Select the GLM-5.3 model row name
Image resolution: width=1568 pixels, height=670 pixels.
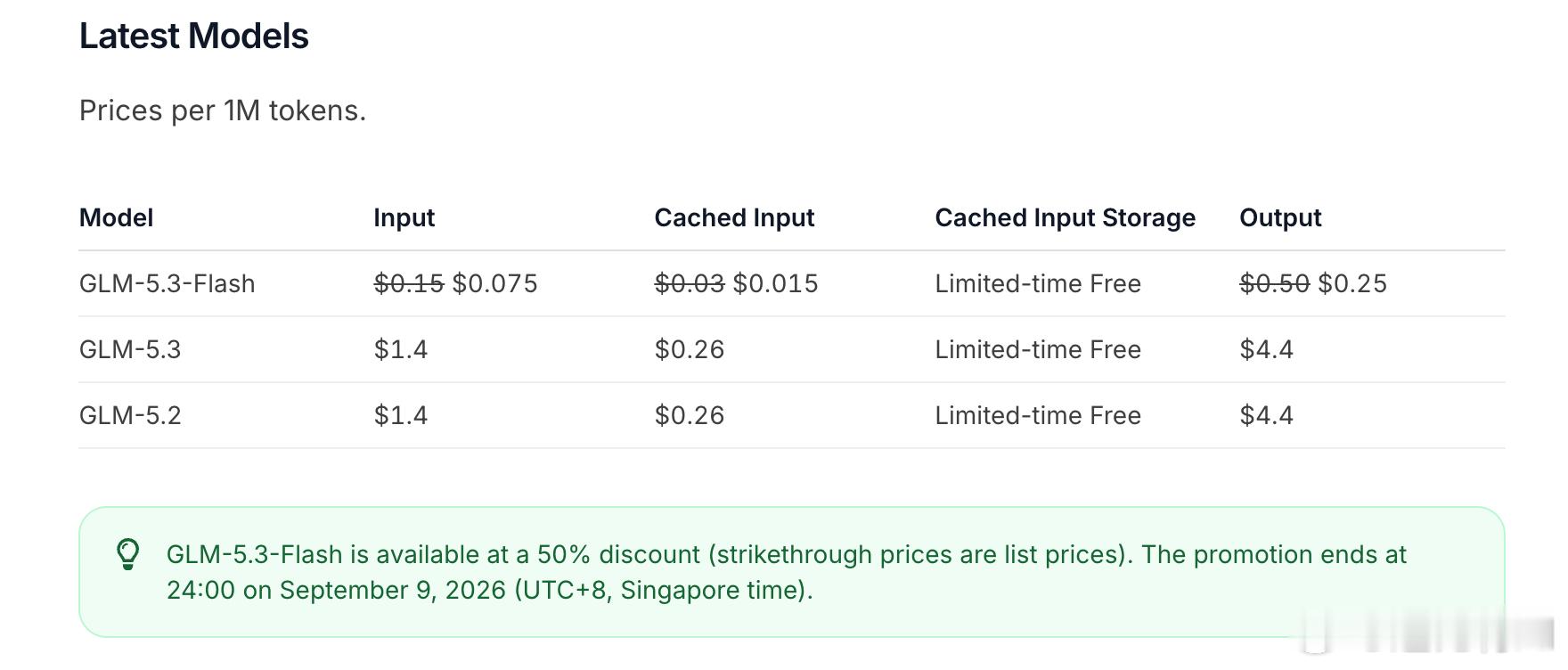pyautogui.click(x=130, y=349)
